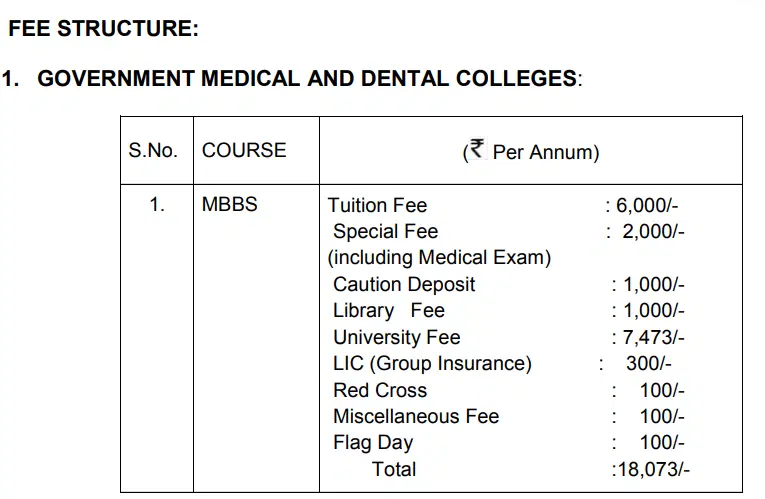This screenshot has width=765, height=499.
Task: Click the including Medical Exam note
Action: [x=440, y=258]
